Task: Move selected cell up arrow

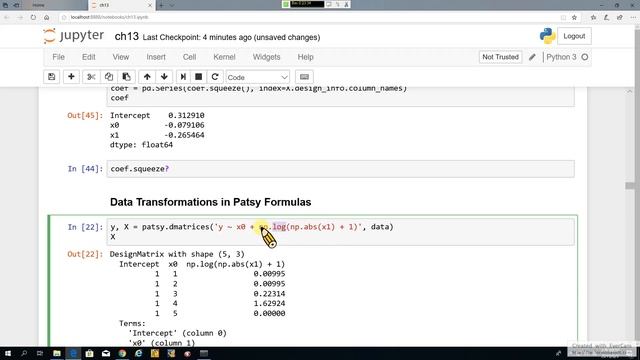Action: point(147,77)
